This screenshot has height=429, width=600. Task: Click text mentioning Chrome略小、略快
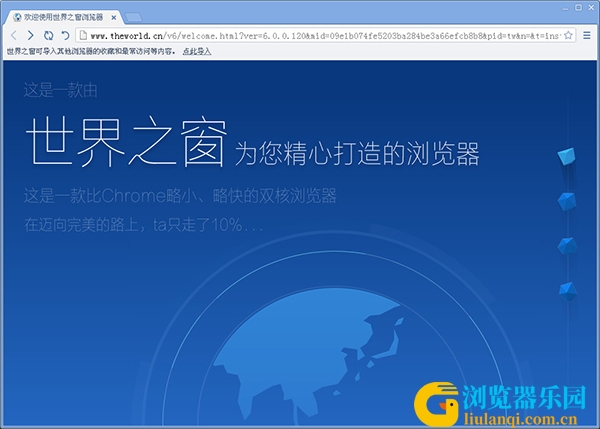coord(180,196)
